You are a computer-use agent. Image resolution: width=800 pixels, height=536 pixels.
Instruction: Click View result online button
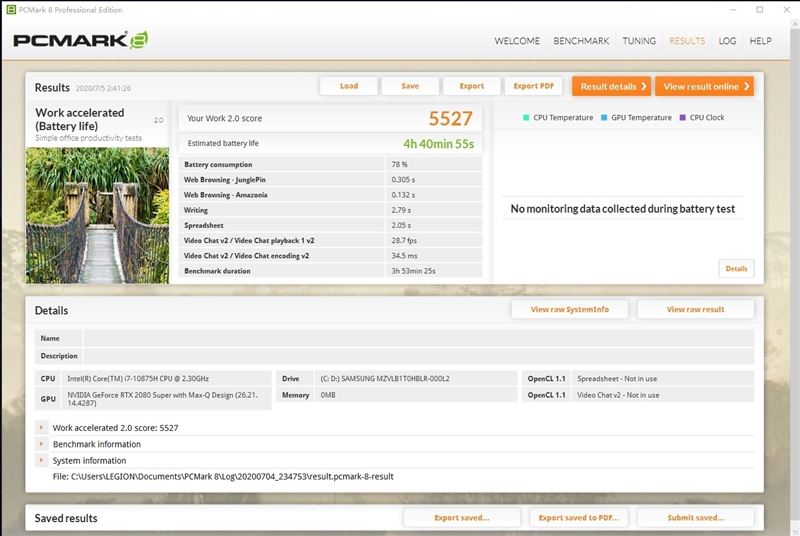(704, 87)
